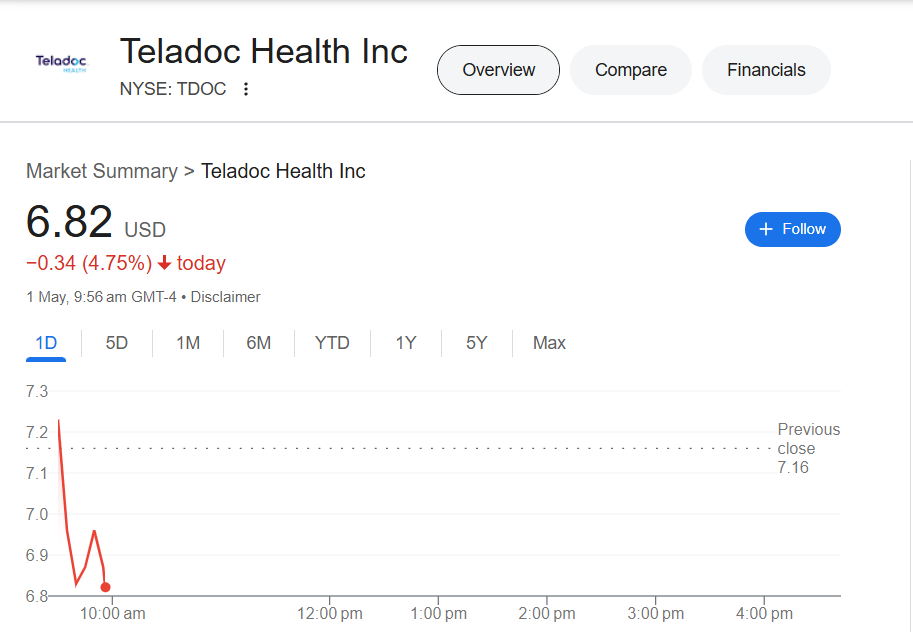Switch to the Compare tab
This screenshot has width=913, height=632.
coord(631,70)
